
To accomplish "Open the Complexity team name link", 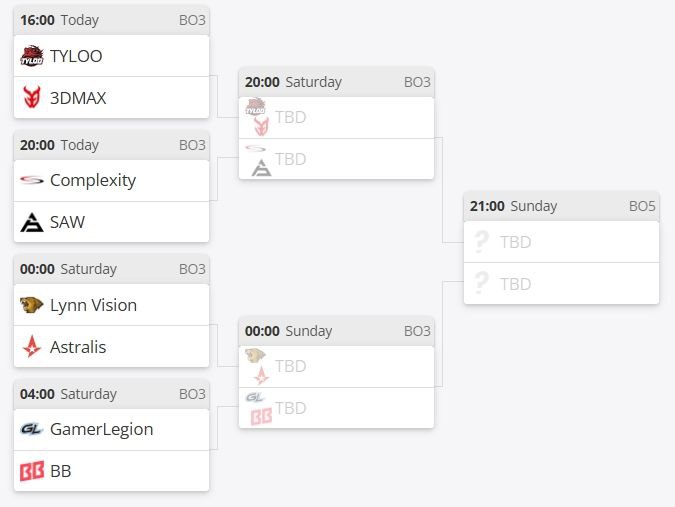I will (x=92, y=181).
